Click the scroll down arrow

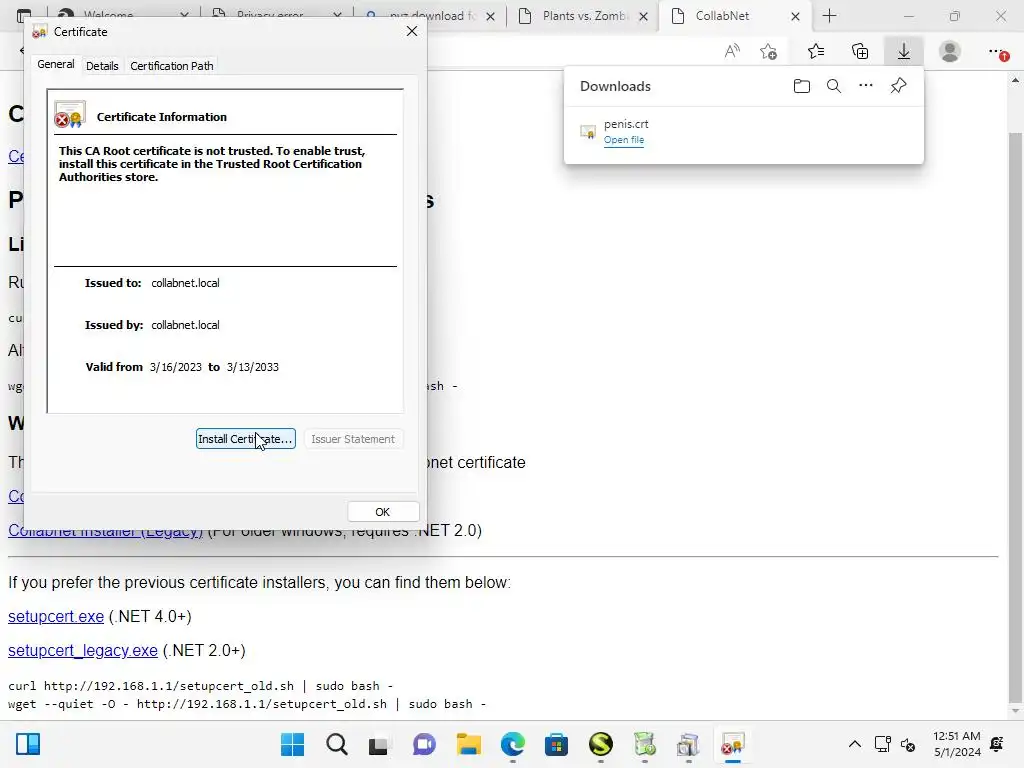1015,711
